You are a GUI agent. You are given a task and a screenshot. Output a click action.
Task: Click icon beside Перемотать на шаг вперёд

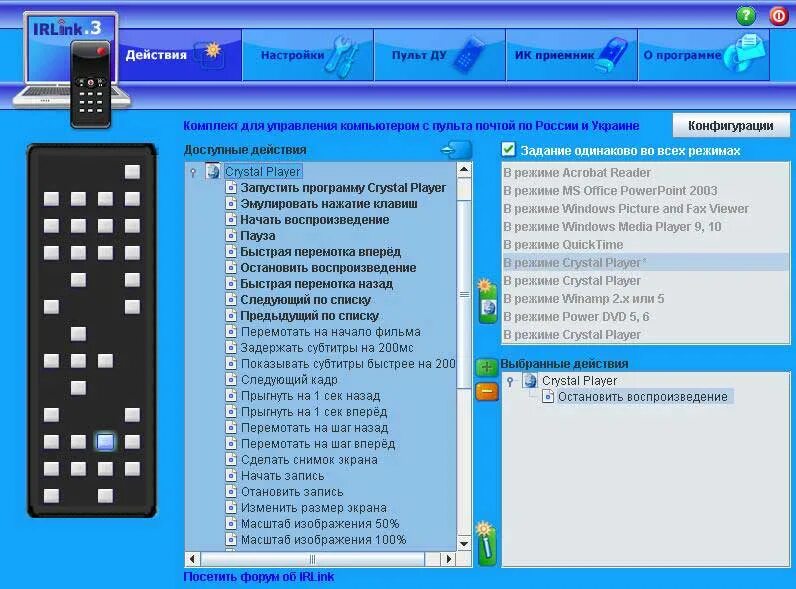231,444
